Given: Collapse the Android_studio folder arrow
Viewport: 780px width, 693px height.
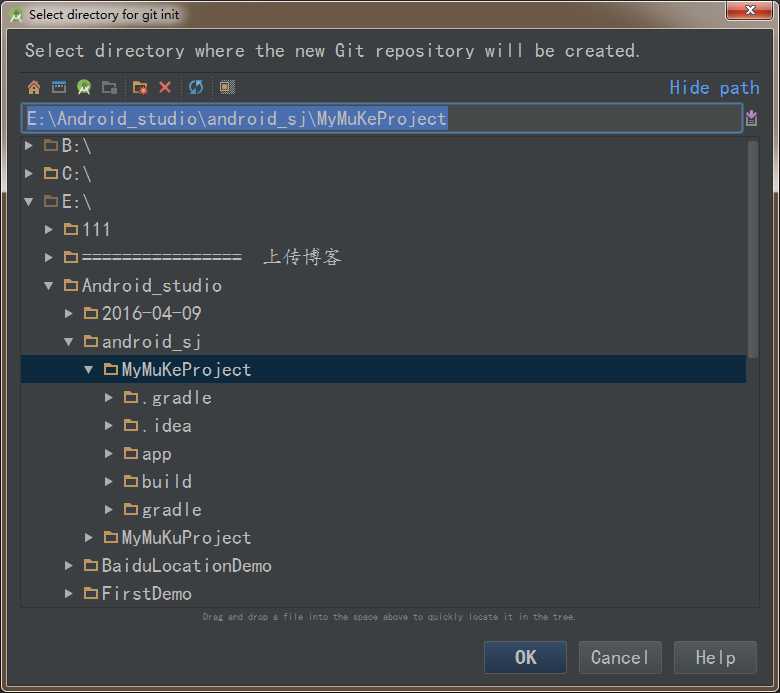Looking at the screenshot, I should click(48, 286).
